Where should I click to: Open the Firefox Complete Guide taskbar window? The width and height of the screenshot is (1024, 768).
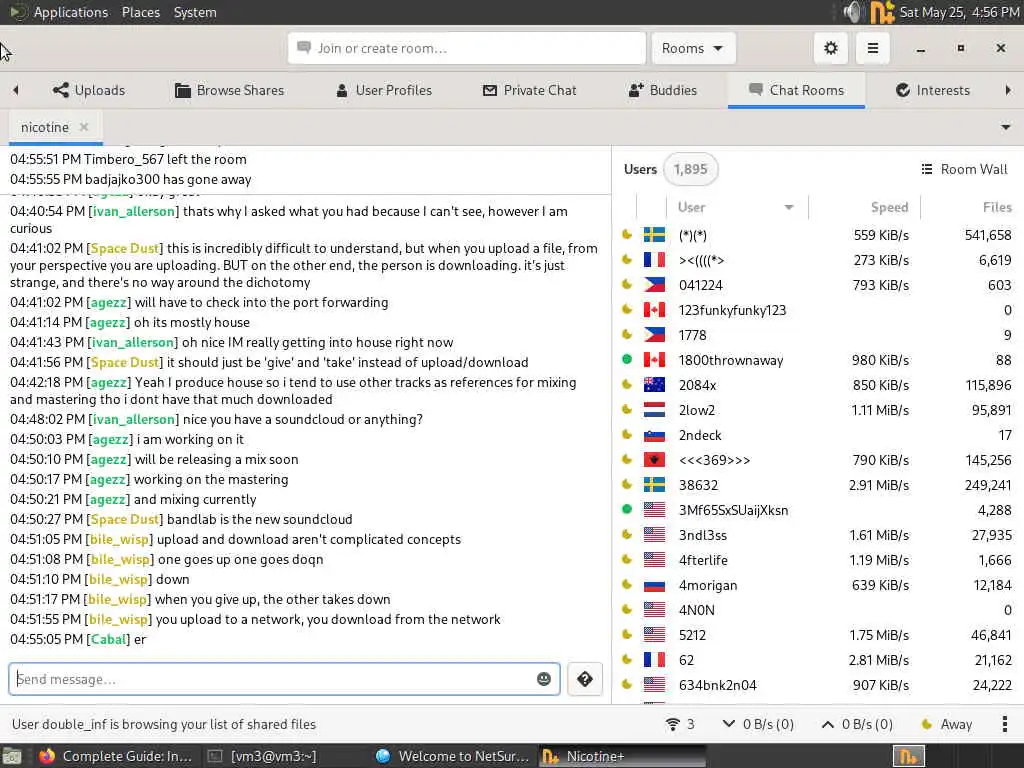click(115, 756)
